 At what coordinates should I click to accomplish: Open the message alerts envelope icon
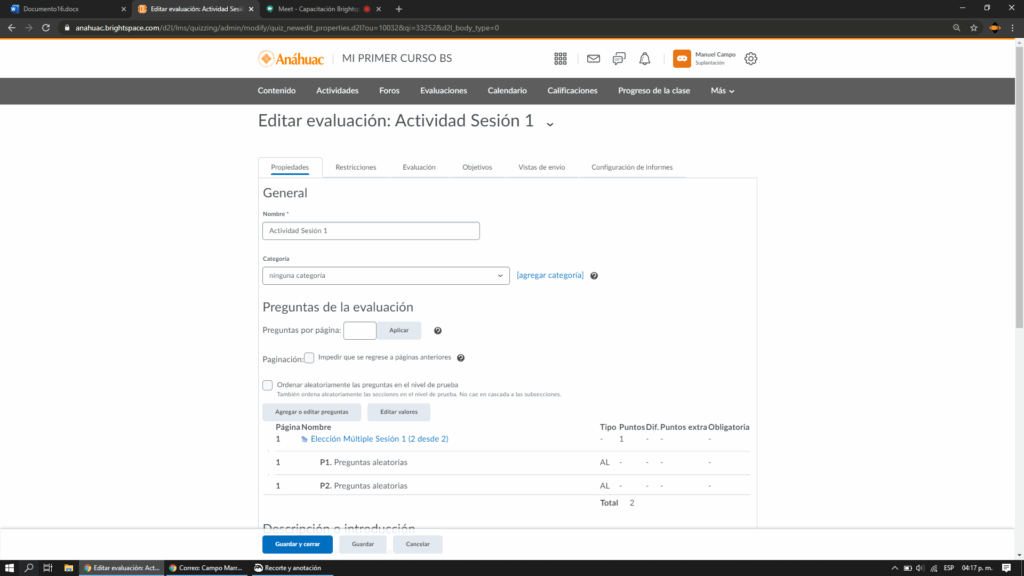click(593, 59)
